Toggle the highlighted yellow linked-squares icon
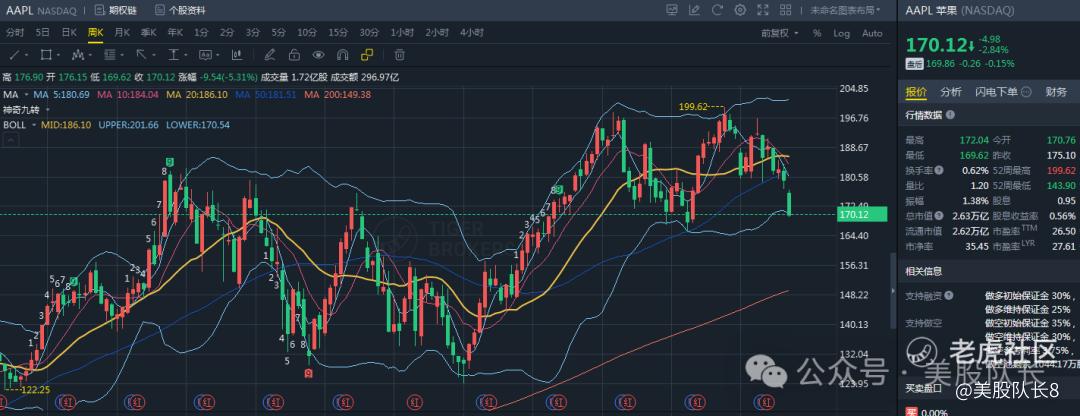This screenshot has height=416, width=1080. point(367,54)
